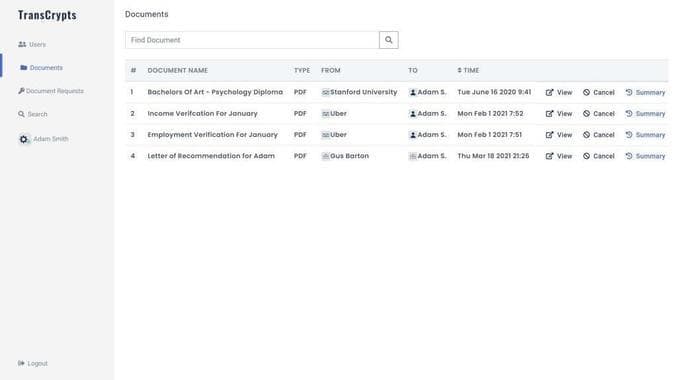Click 'Tue June 16 2020 9:41' timestamp
Screen dimensions: 680x380
494,92
